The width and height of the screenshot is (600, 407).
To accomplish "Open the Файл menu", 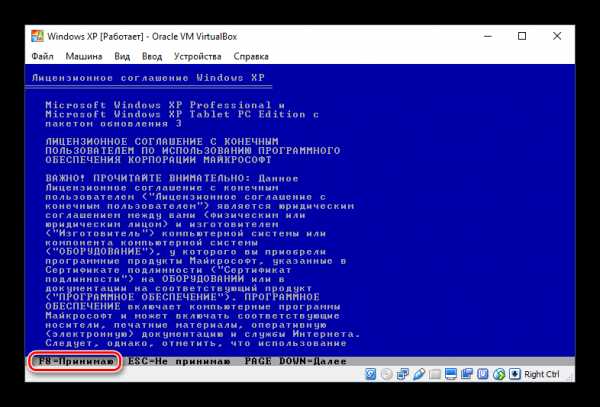I will (x=42, y=57).
